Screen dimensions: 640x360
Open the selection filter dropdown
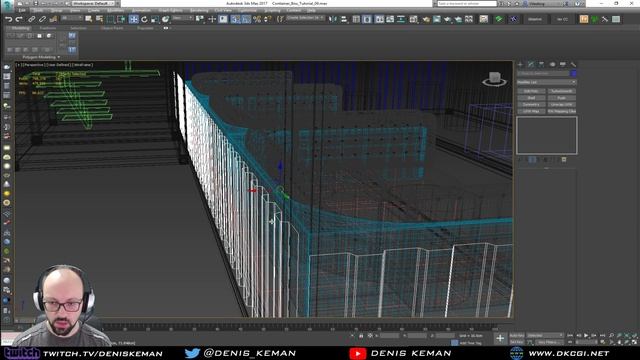point(71,18)
